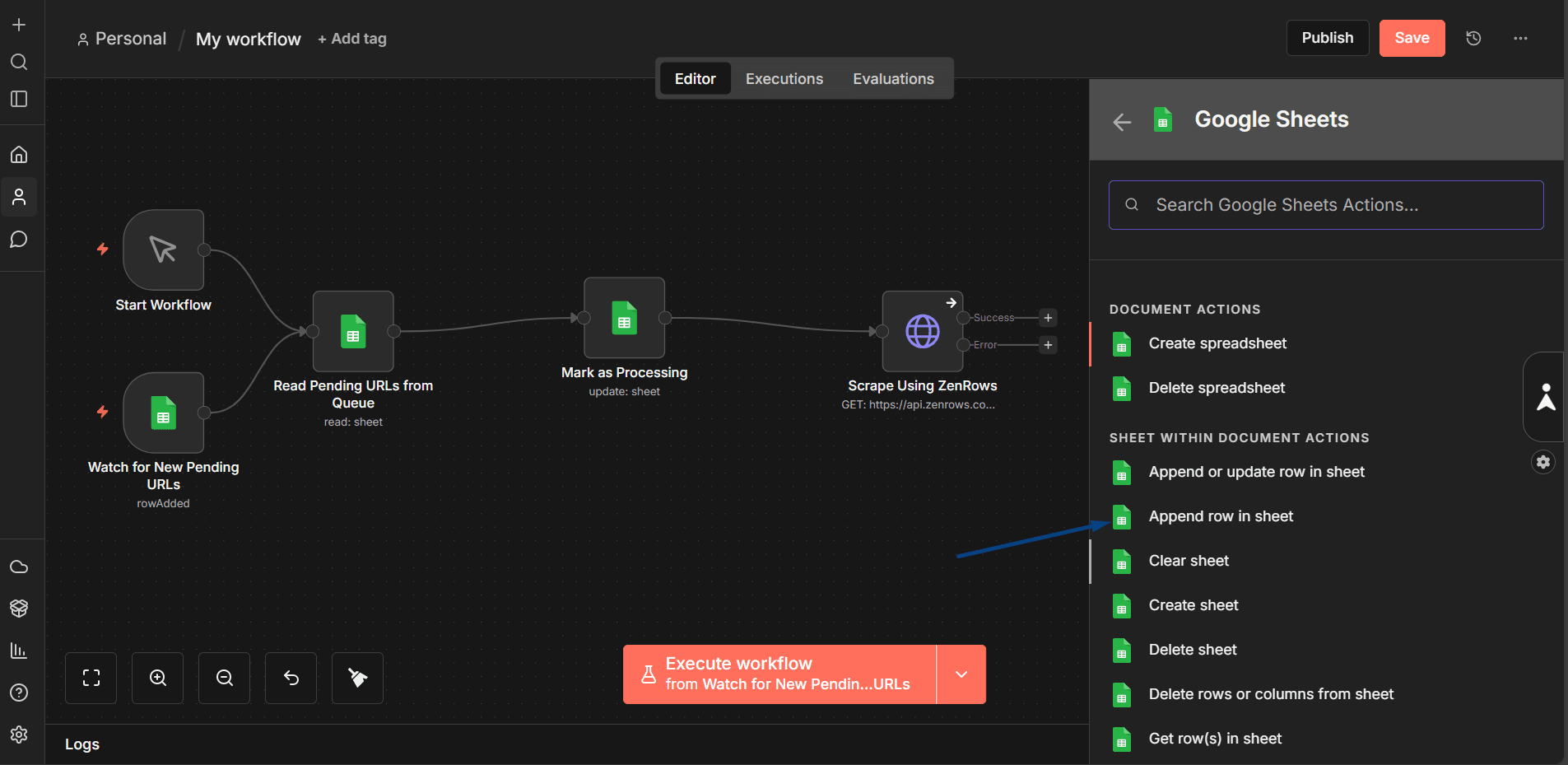Select the Read Pending URLs from Queue node

pos(353,331)
